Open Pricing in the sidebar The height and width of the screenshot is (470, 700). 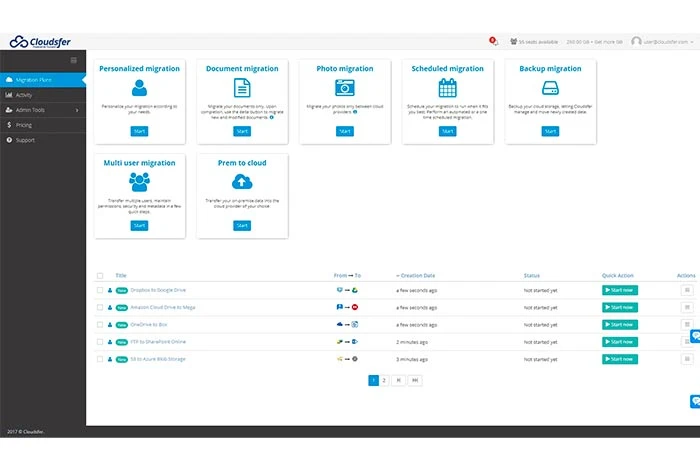(43, 125)
